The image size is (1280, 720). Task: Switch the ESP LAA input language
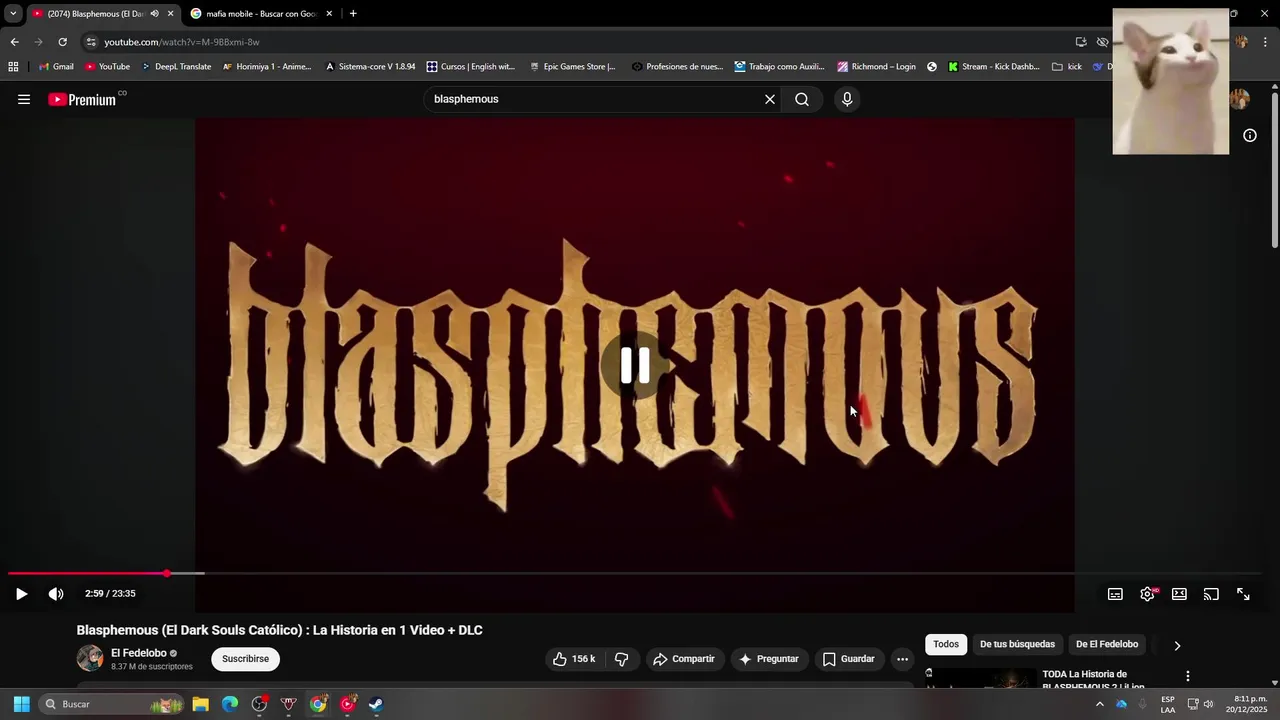[x=1168, y=704]
